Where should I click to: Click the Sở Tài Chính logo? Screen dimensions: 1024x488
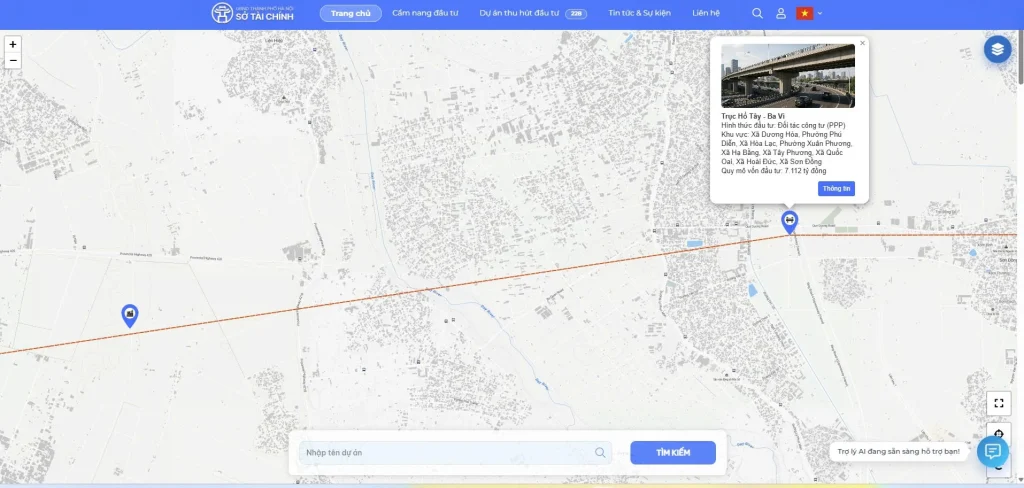(x=252, y=13)
